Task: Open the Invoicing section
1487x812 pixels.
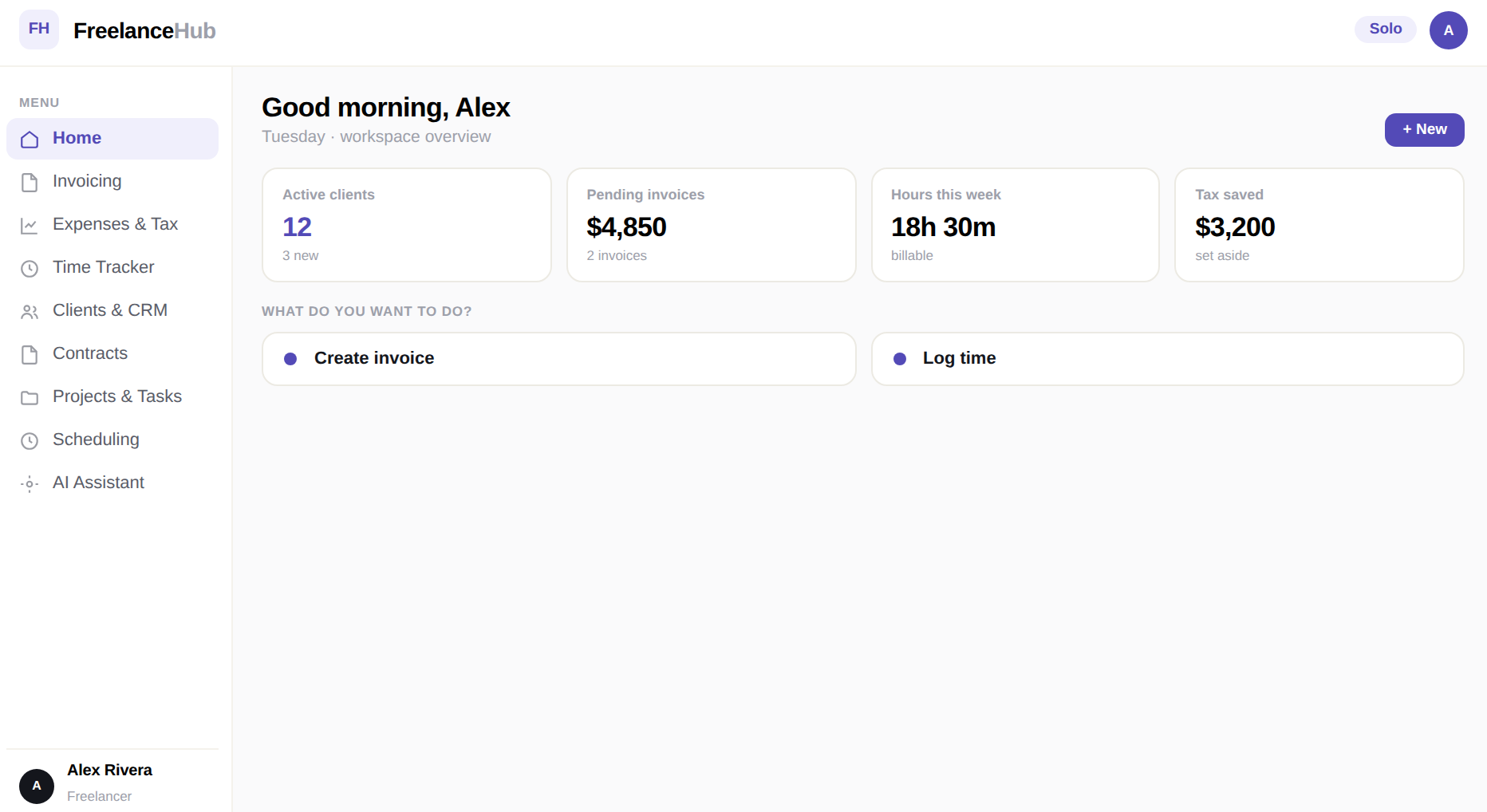Action: 112,182
